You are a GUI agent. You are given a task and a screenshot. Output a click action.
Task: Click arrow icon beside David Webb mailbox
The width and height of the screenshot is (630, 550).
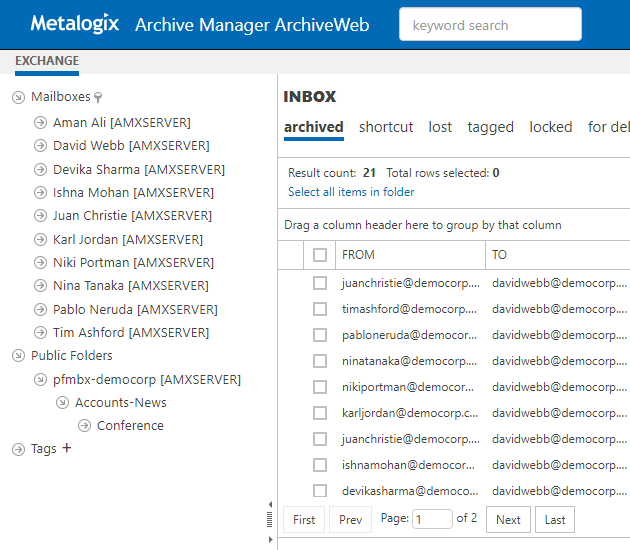40,146
